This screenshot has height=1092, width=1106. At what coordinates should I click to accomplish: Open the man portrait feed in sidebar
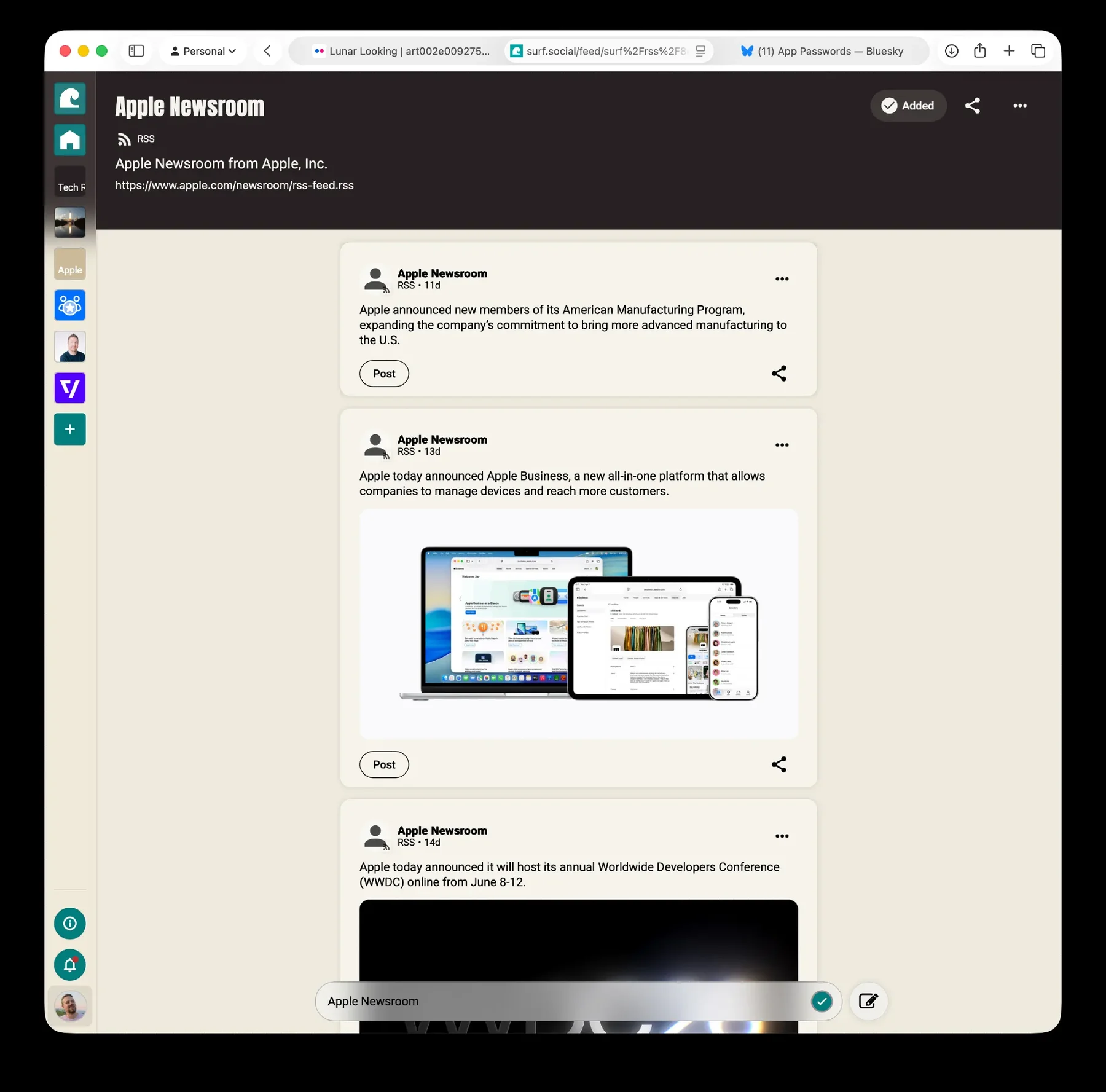click(69, 347)
